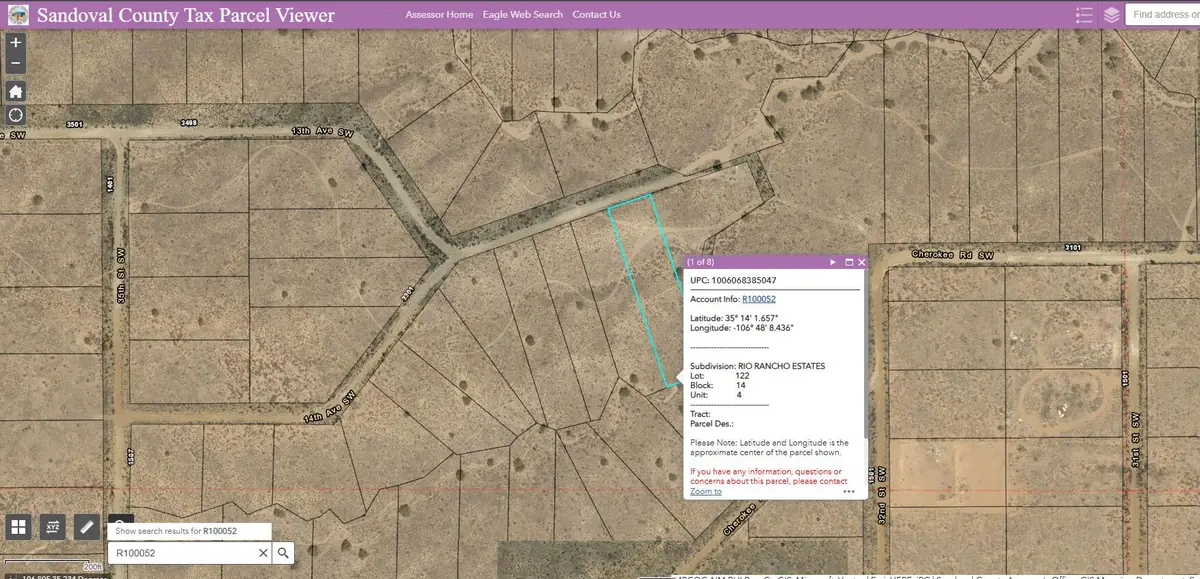Open Assessor Home link

point(439,15)
